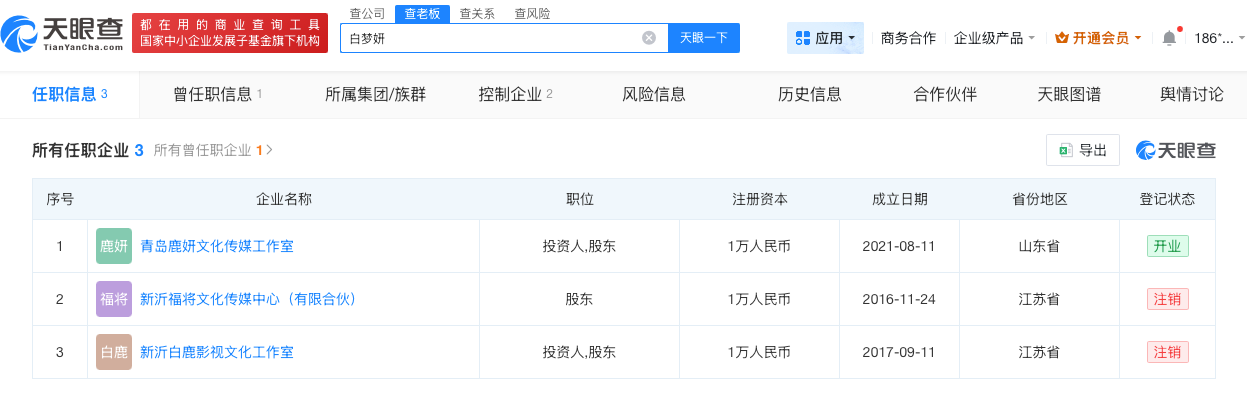1247x408 pixels.
Task: Open 青岛鹿妍文化传媒工作室 company link
Action: click(x=216, y=246)
